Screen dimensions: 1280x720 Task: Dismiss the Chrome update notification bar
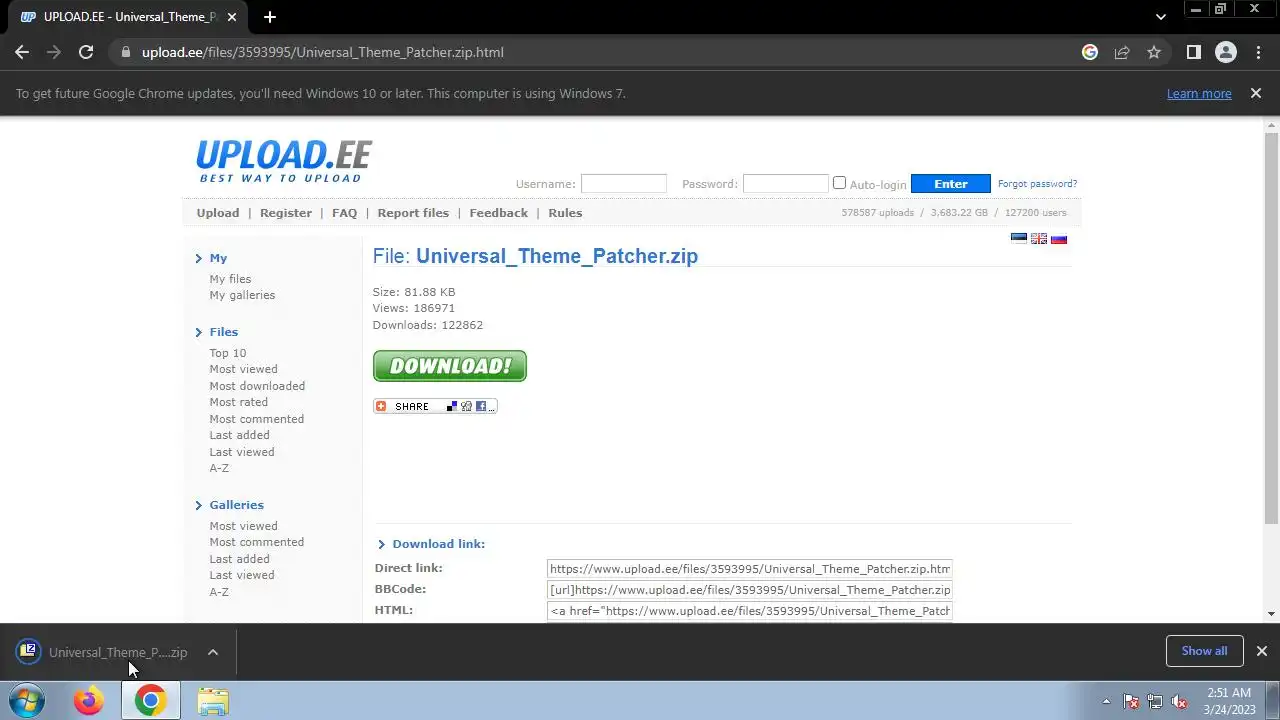[1256, 93]
